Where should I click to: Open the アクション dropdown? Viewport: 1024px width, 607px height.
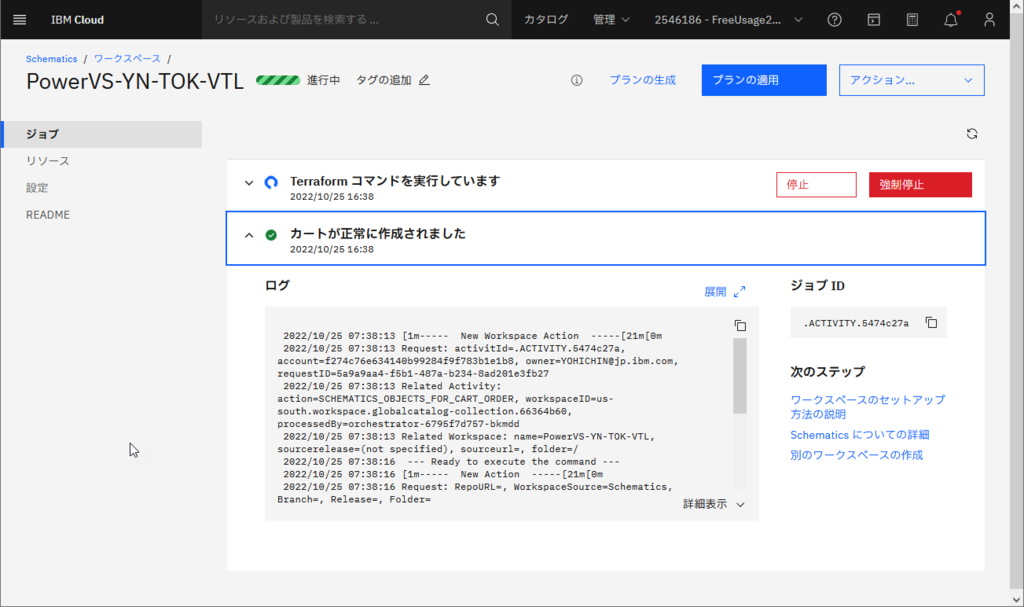(x=912, y=80)
